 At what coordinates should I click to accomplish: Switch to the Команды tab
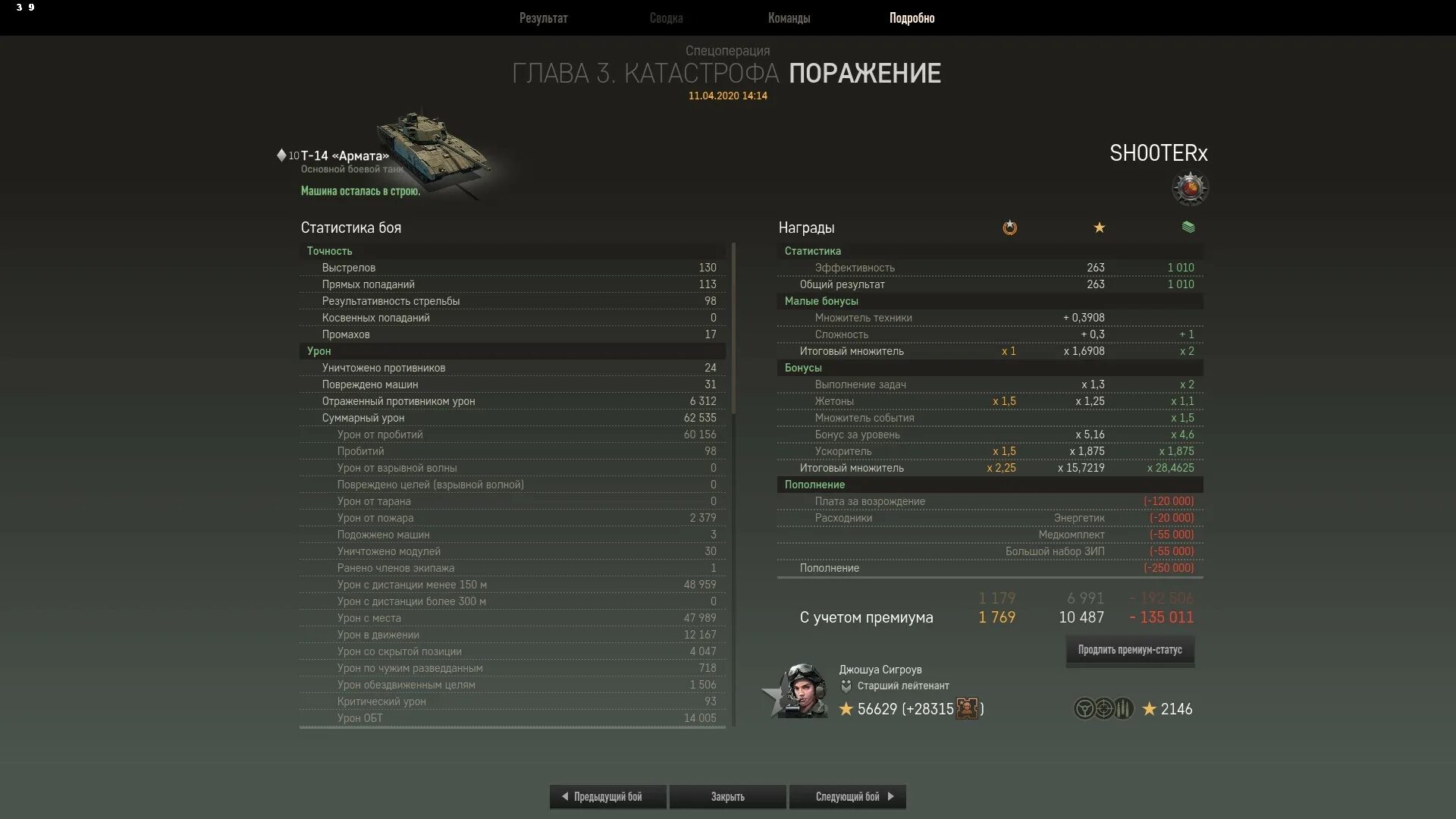(x=789, y=18)
